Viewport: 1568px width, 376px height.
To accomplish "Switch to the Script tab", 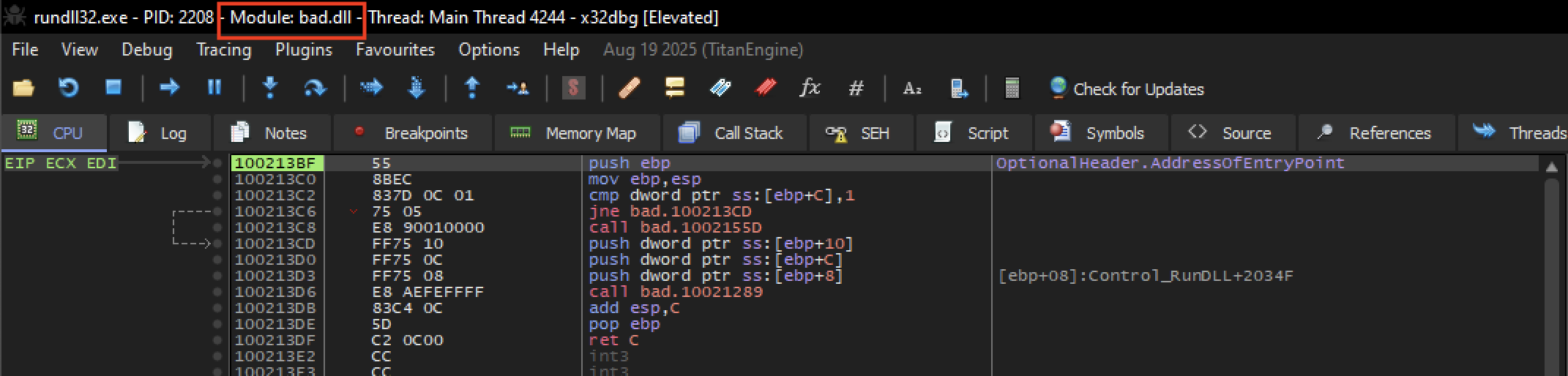I will tap(974, 132).
